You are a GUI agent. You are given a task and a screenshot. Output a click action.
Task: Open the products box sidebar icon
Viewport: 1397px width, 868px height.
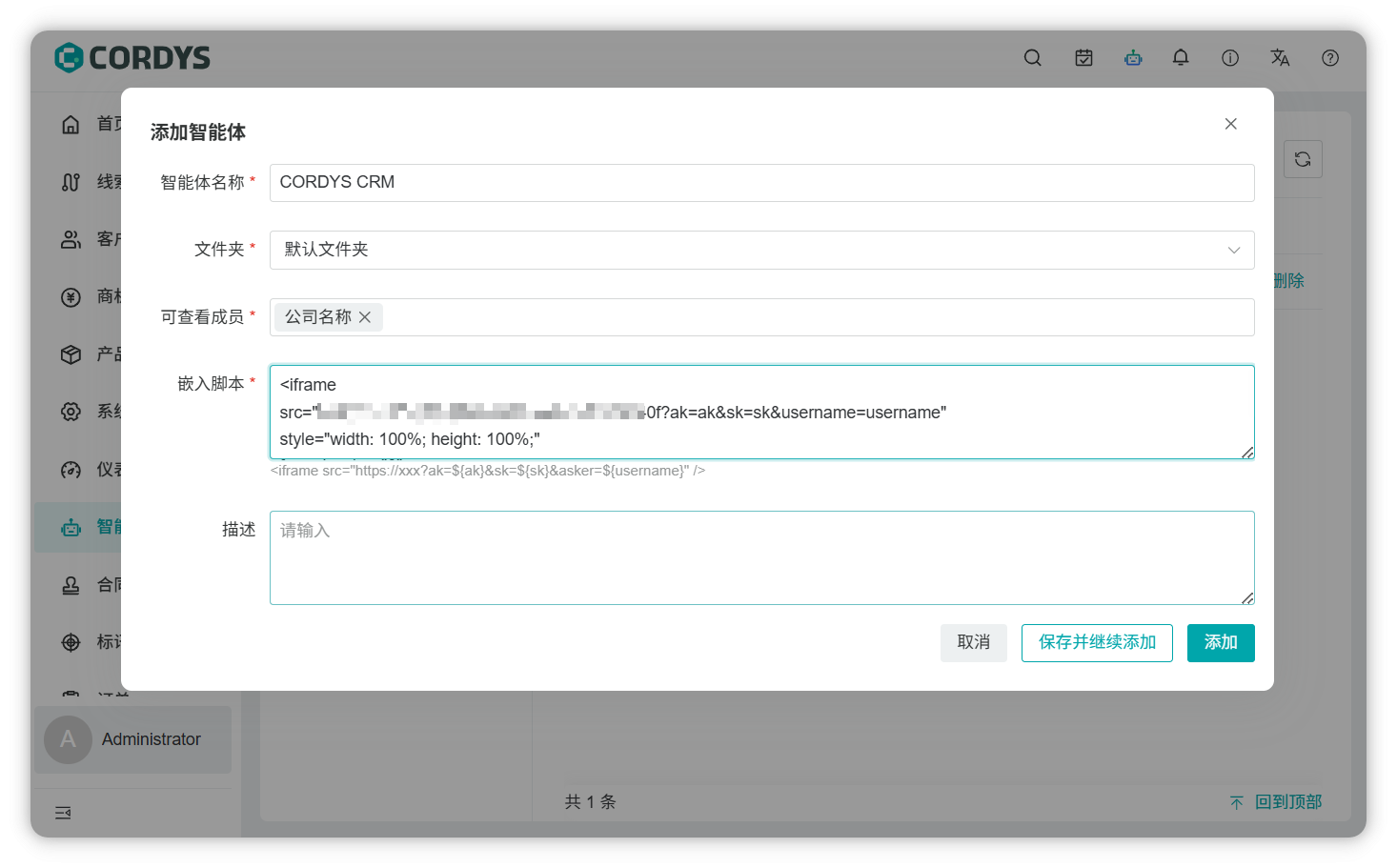[71, 354]
